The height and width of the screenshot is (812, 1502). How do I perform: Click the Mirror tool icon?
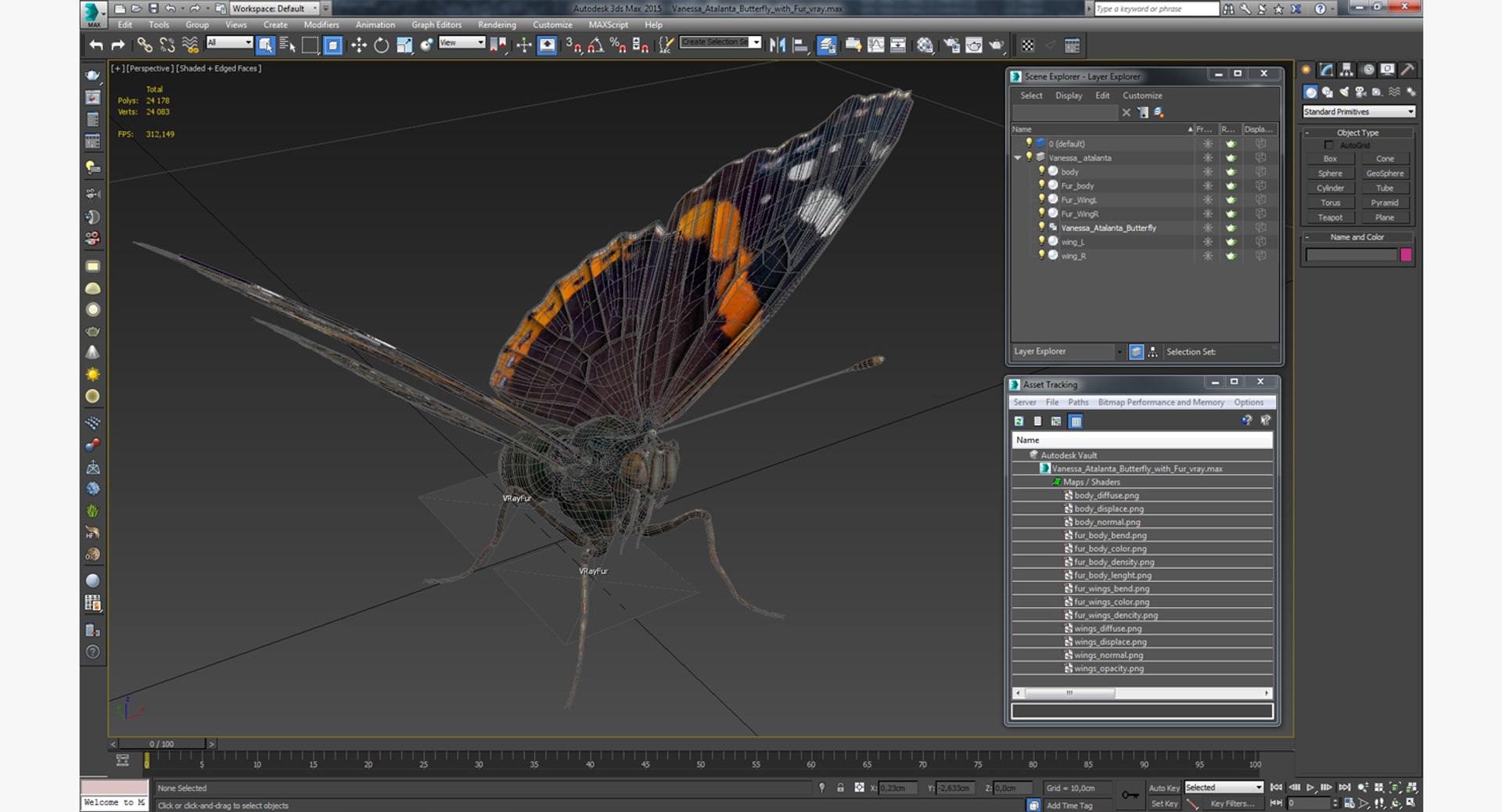point(777,45)
